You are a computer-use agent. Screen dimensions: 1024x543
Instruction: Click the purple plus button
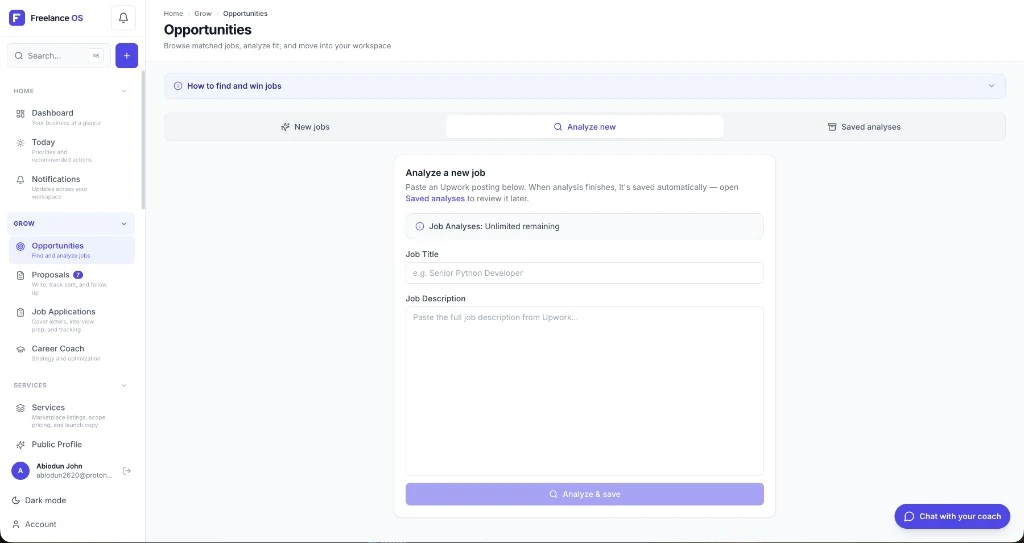click(x=127, y=56)
